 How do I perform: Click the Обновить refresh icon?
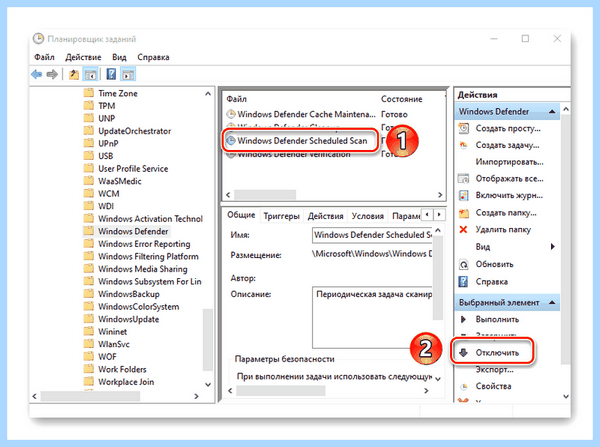pyautogui.click(x=463, y=264)
